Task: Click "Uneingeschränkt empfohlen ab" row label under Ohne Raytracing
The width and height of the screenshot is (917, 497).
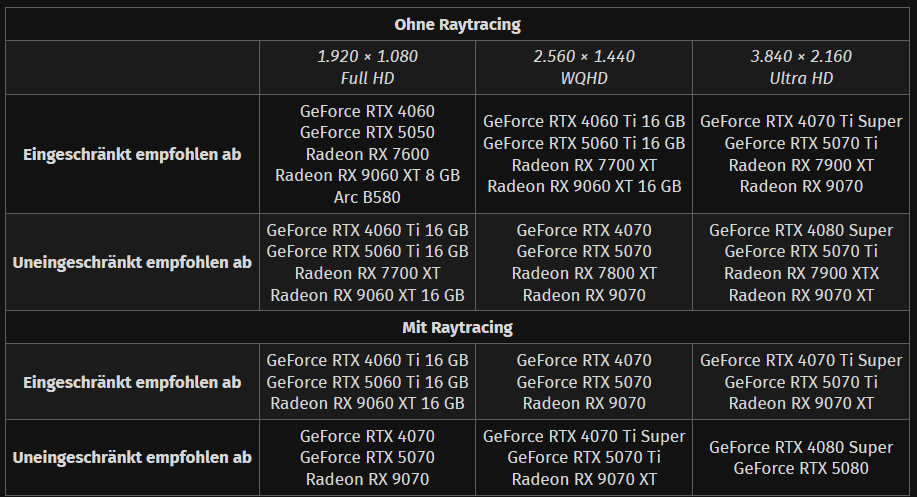Action: click(132, 263)
